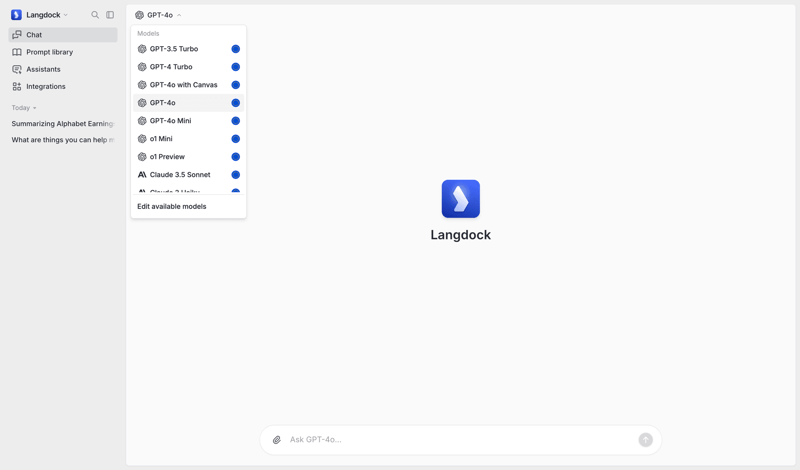Click OpenAI icon next to o1 Mini
The height and width of the screenshot is (470, 800).
(142, 139)
